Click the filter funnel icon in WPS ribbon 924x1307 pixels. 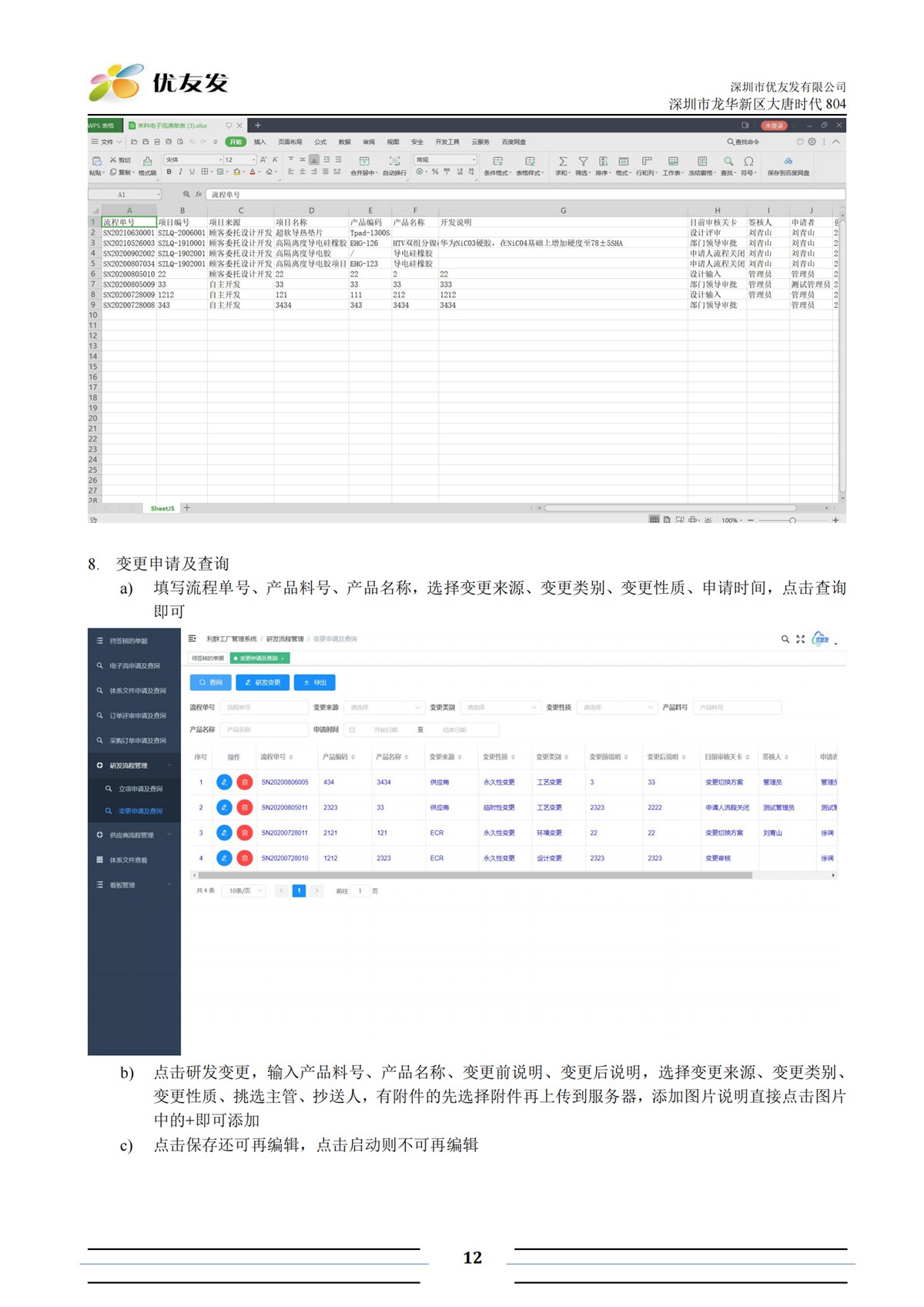click(x=583, y=162)
